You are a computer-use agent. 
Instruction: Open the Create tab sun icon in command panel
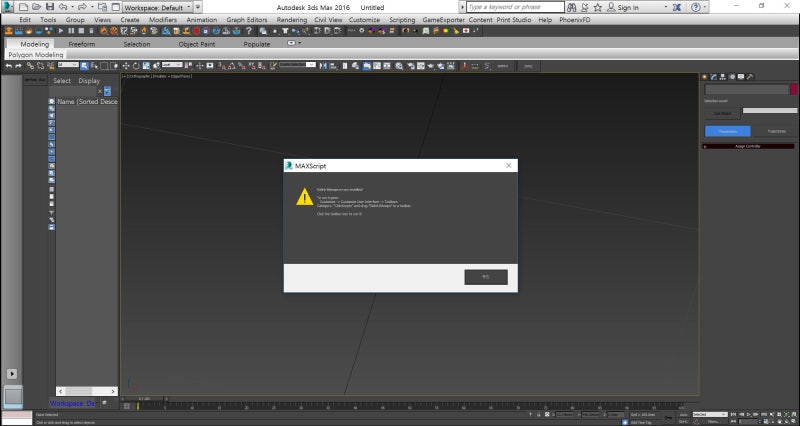click(705, 77)
